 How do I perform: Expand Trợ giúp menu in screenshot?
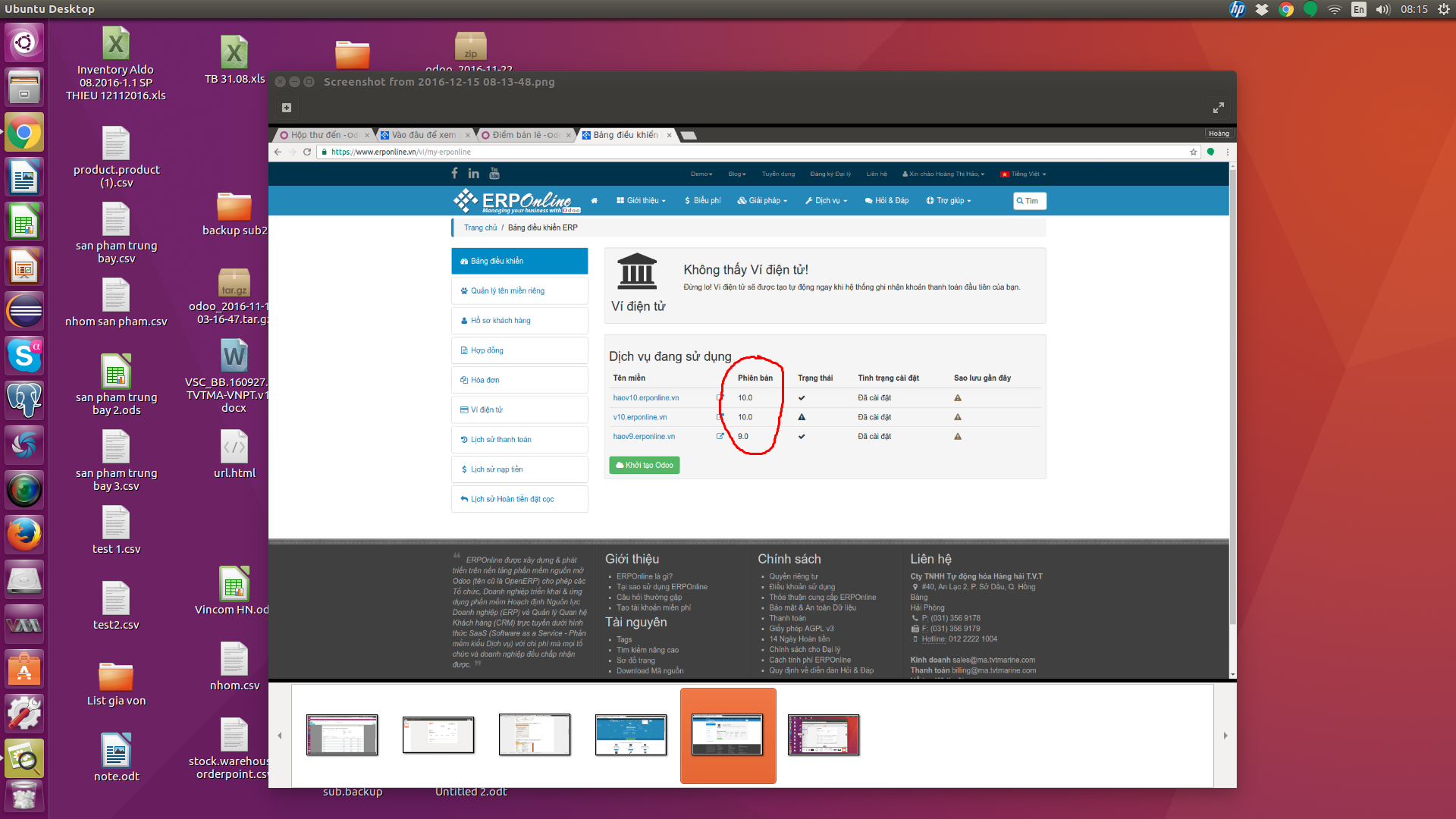click(x=949, y=201)
